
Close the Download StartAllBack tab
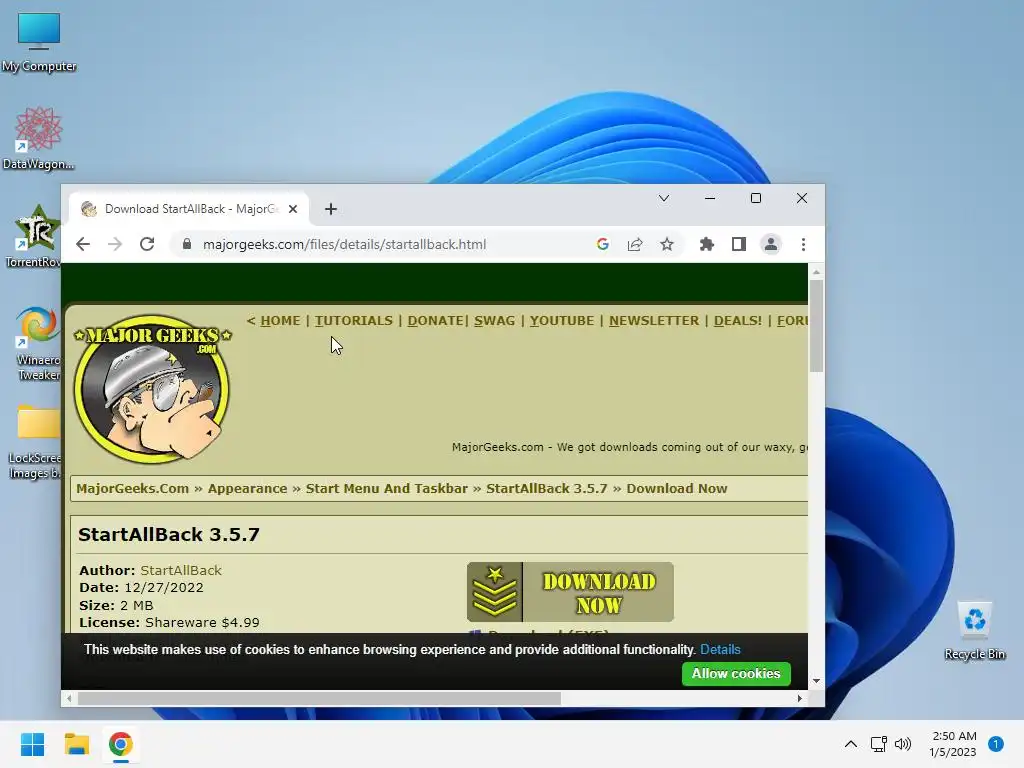293,209
